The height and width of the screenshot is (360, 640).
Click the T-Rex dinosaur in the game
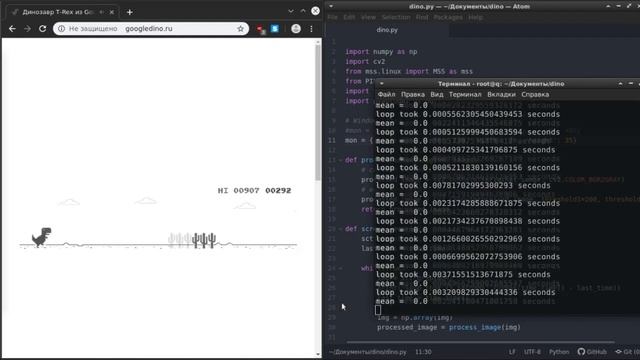(42, 237)
